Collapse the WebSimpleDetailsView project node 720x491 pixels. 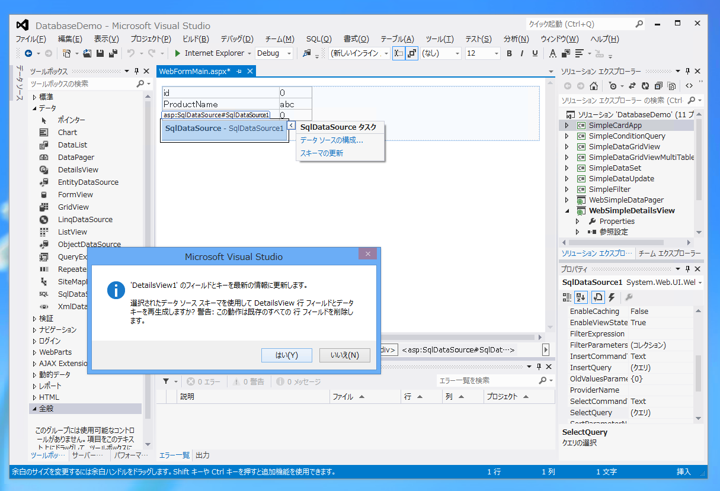(x=567, y=211)
